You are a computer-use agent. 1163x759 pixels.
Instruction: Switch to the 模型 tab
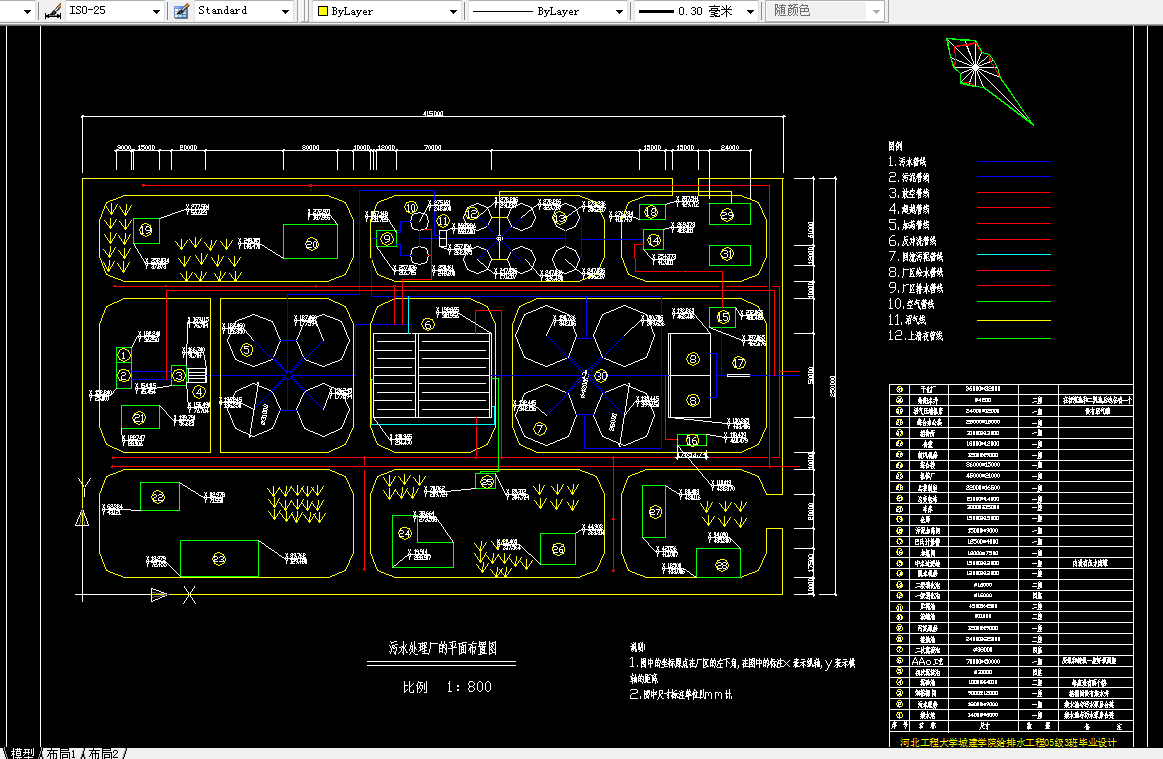click(22, 753)
